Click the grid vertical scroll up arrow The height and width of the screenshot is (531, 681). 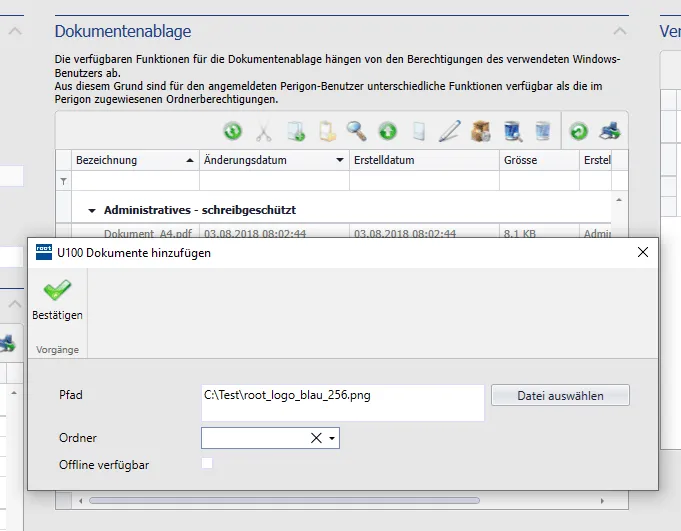(619, 200)
